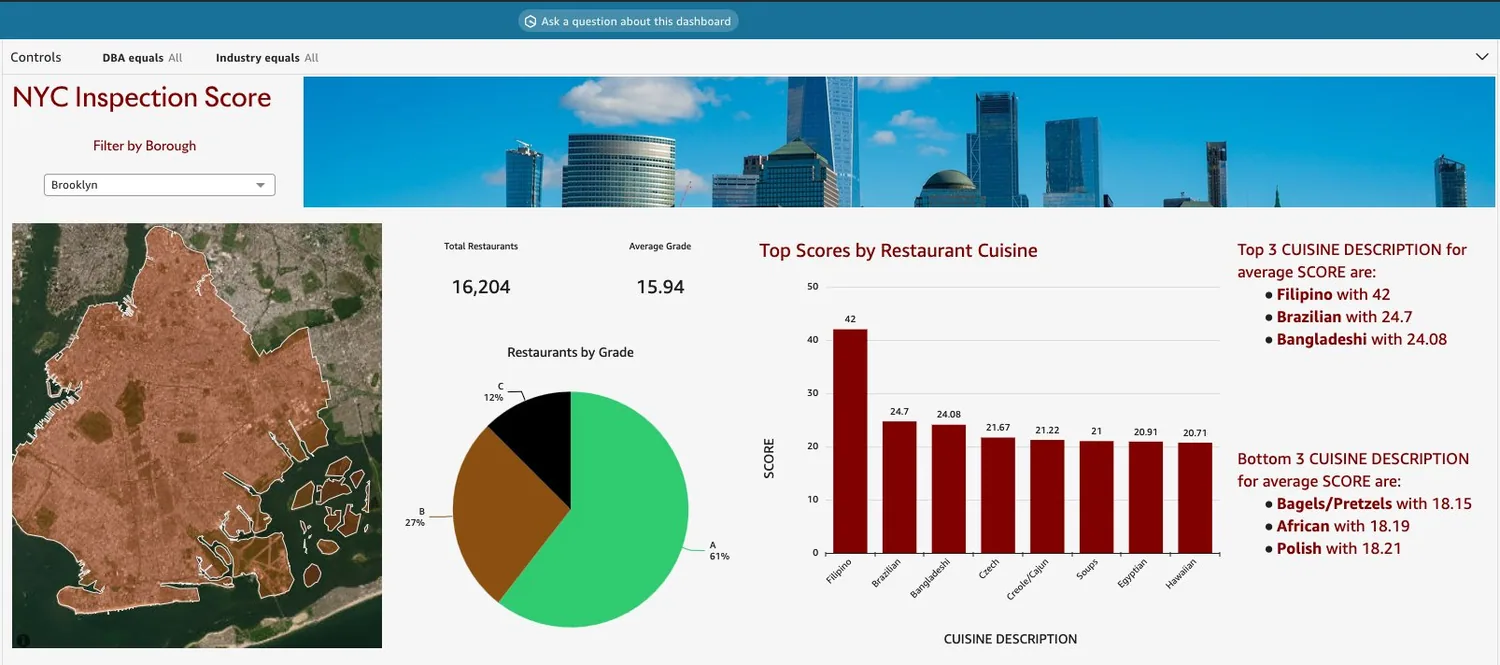Open the DBA equals All filter control

click(142, 58)
